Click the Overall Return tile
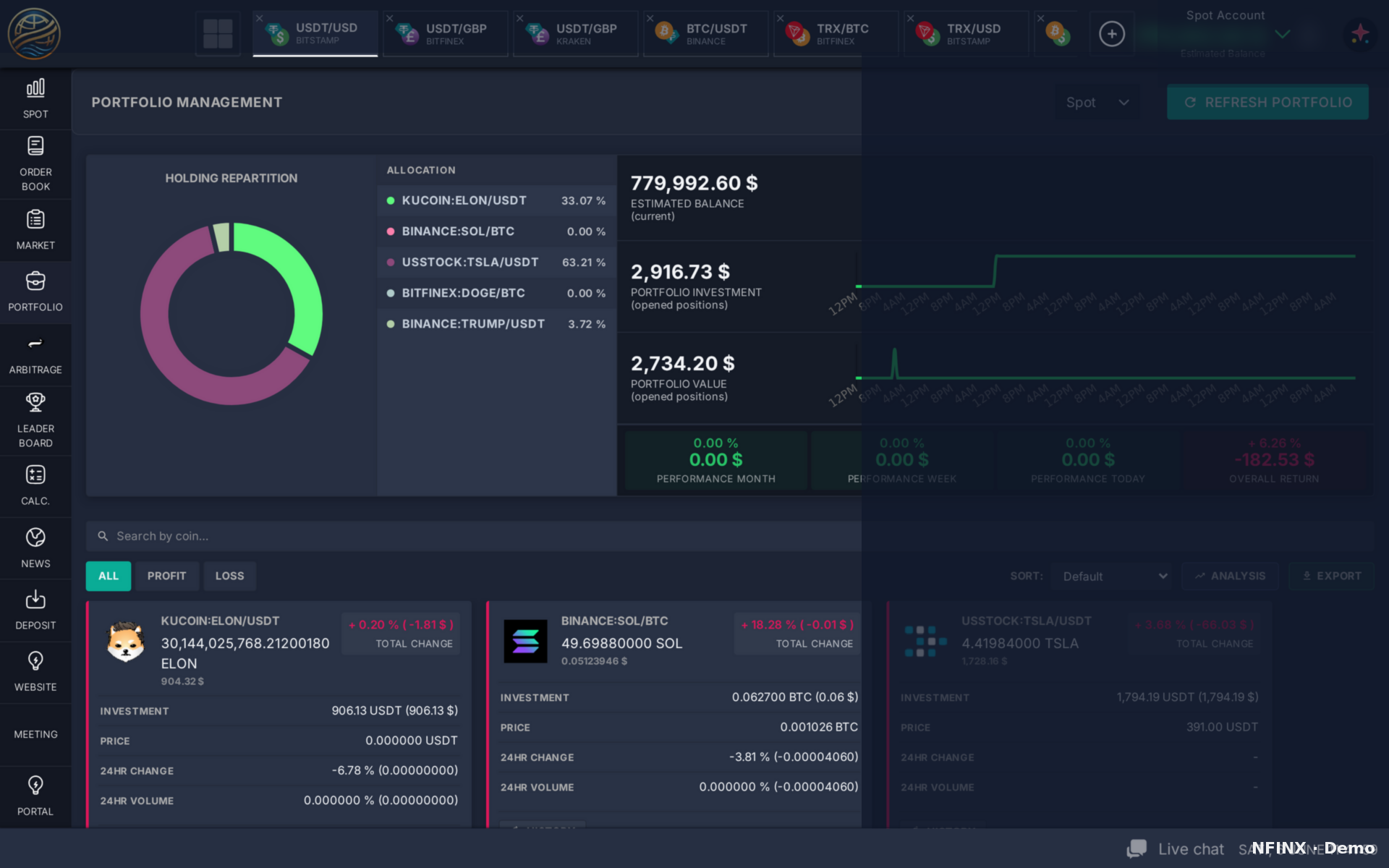The width and height of the screenshot is (1389, 868). click(x=1274, y=460)
